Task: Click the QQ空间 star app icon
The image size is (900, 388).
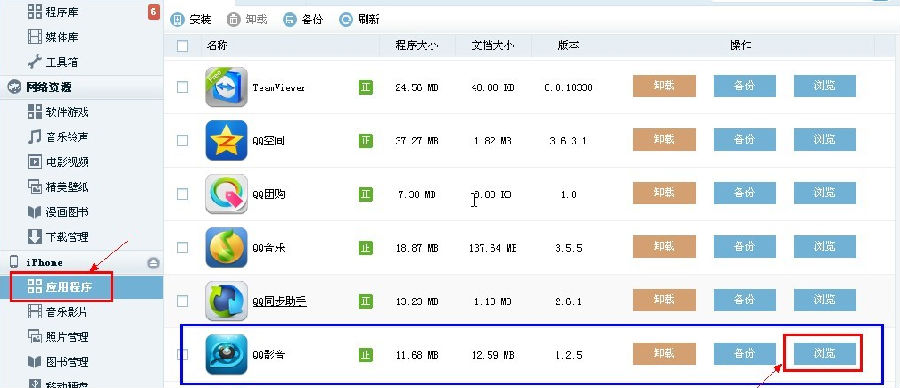Action: (226, 140)
